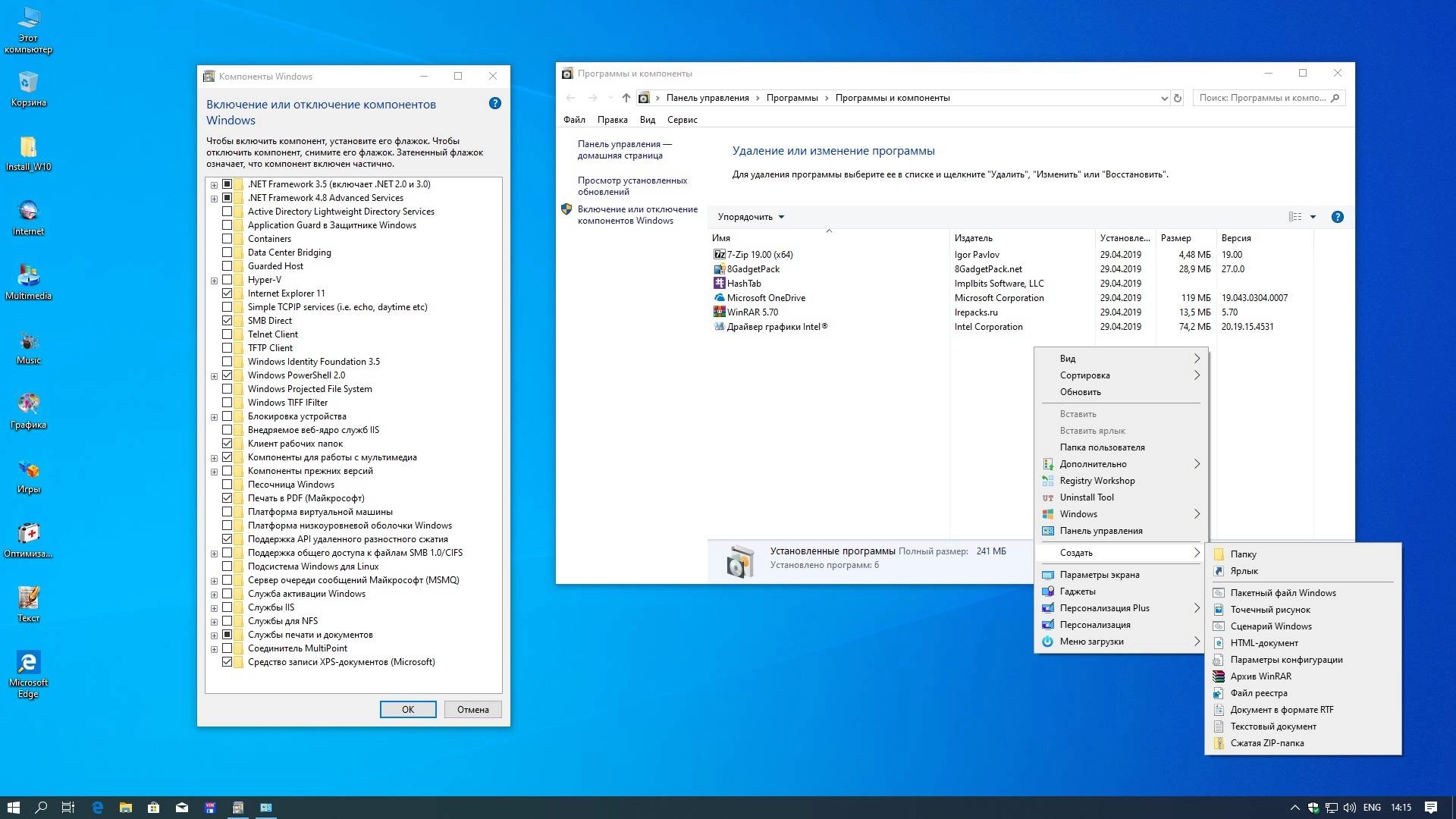Uncheck Internet Explorer 11 component
This screenshot has height=819, width=1456.
[x=227, y=293]
